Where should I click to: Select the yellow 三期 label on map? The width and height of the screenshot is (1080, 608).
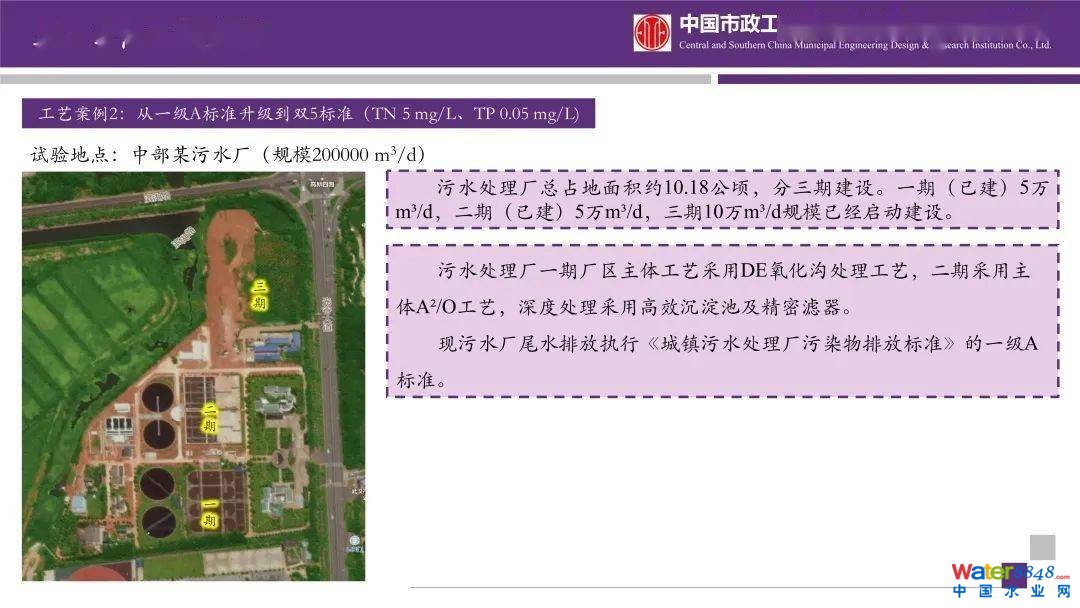[x=259, y=295]
